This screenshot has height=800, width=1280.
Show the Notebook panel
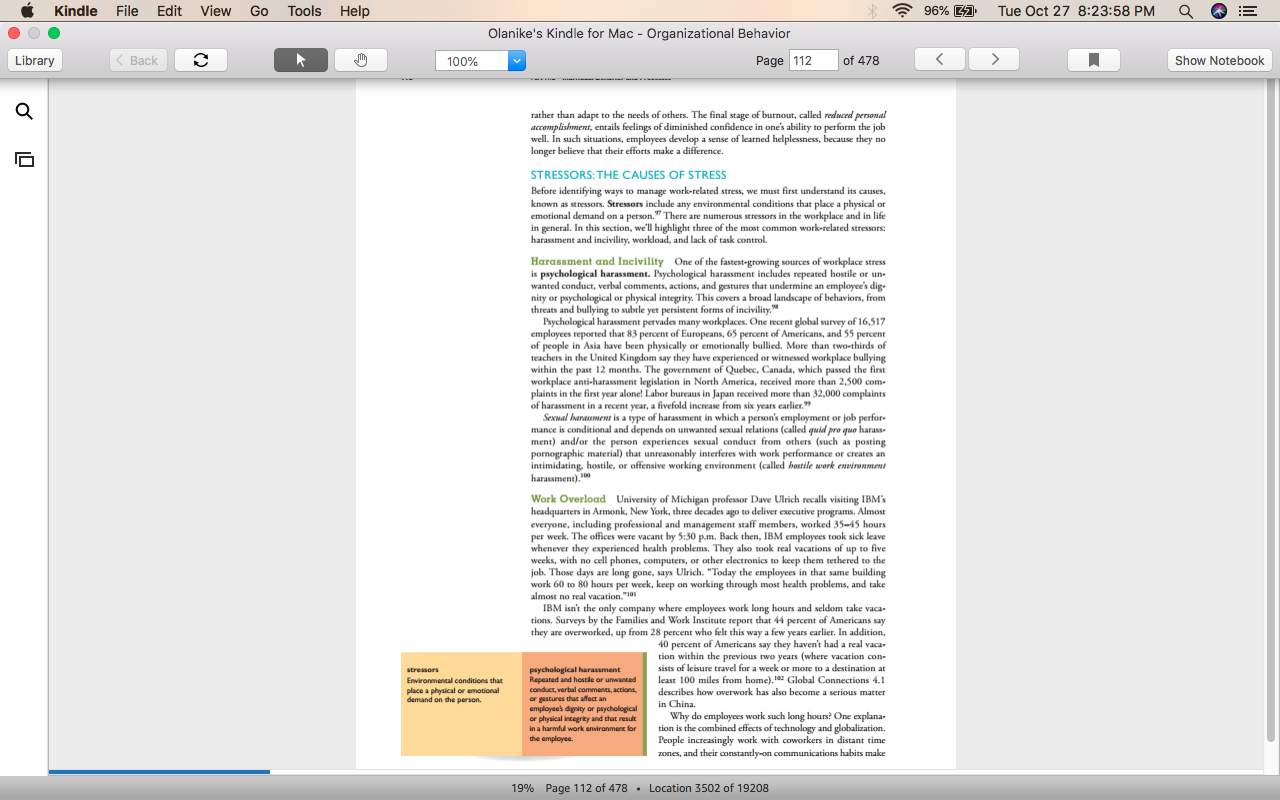[x=1219, y=60]
